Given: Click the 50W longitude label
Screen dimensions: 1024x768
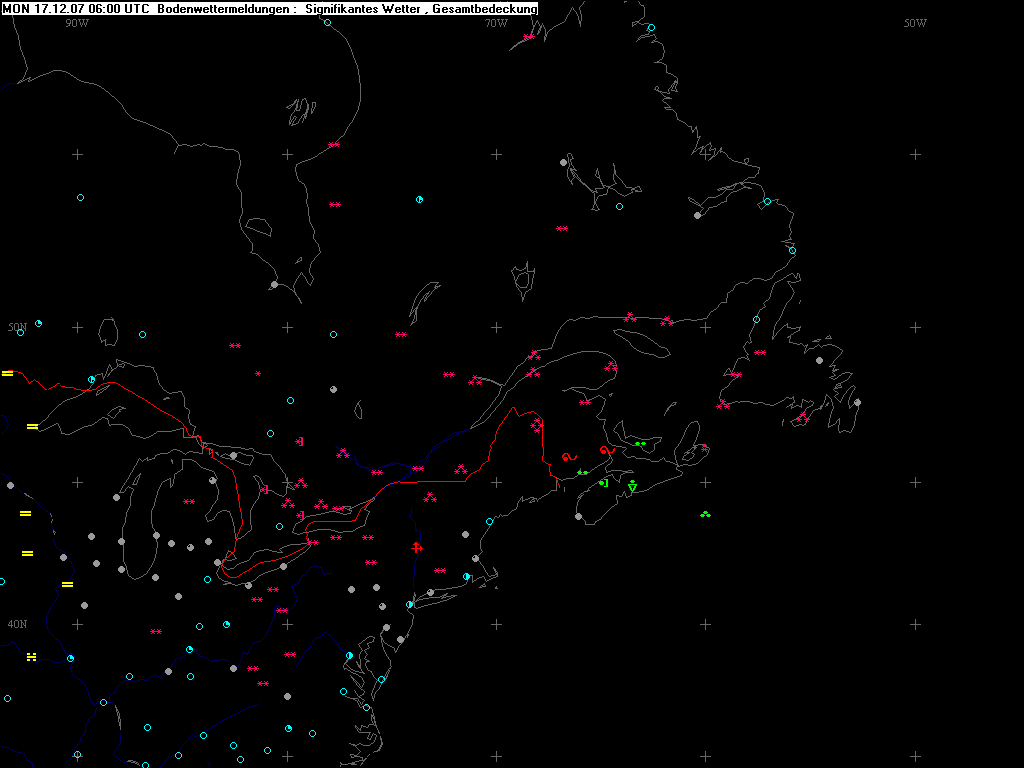Looking at the screenshot, I should click(914, 22).
